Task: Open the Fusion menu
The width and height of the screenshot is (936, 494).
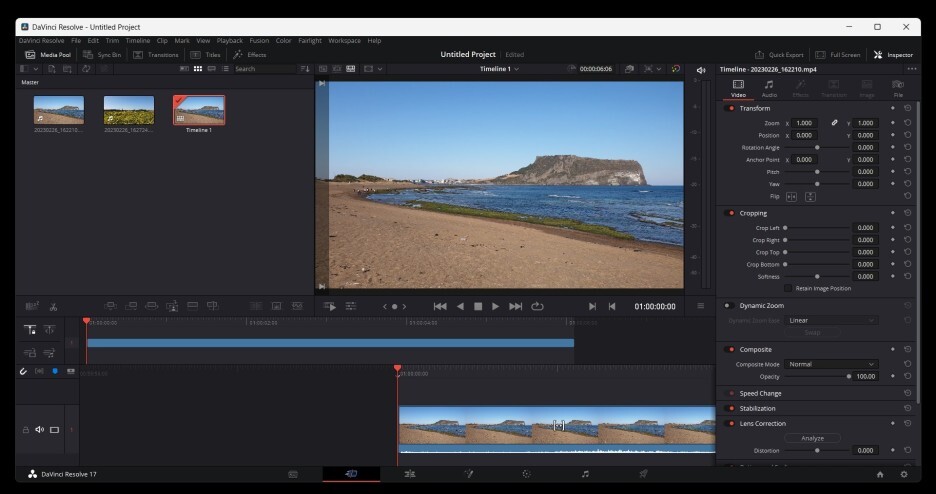Action: coord(258,41)
